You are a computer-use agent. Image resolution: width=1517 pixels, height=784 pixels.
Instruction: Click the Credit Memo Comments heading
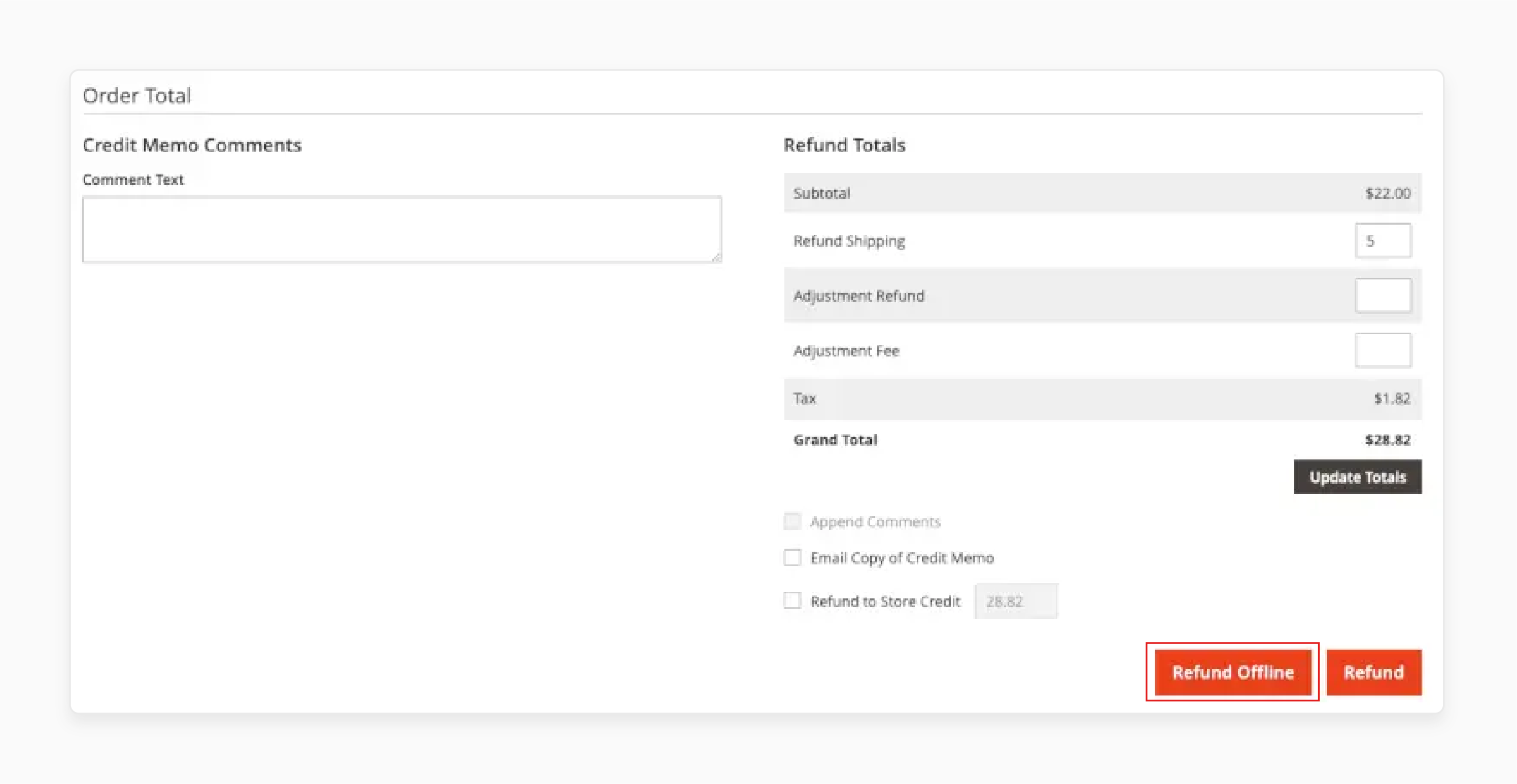[192, 145]
